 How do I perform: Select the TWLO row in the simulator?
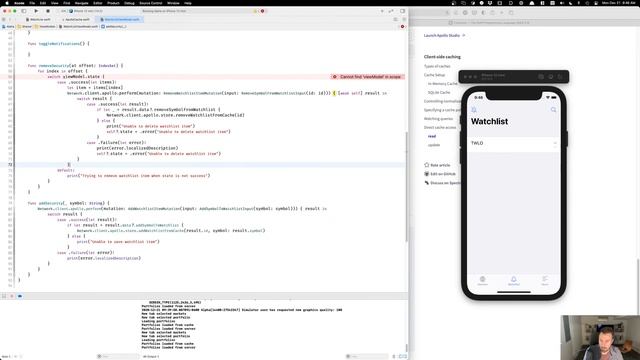click(513, 143)
